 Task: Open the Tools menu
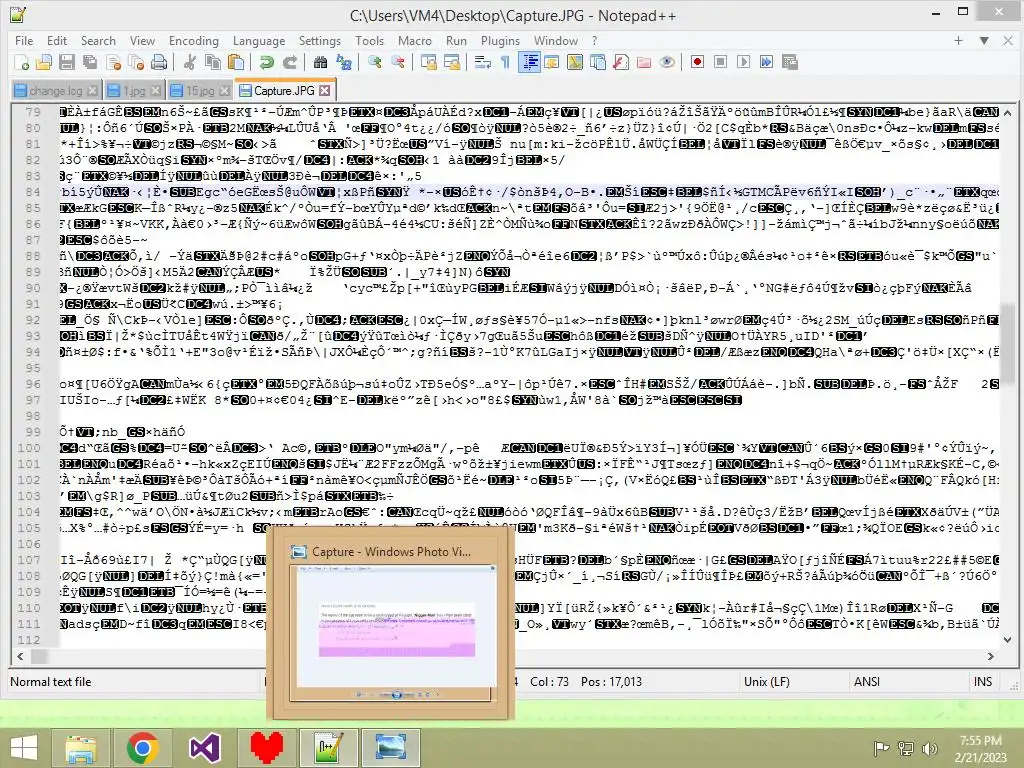click(x=370, y=40)
